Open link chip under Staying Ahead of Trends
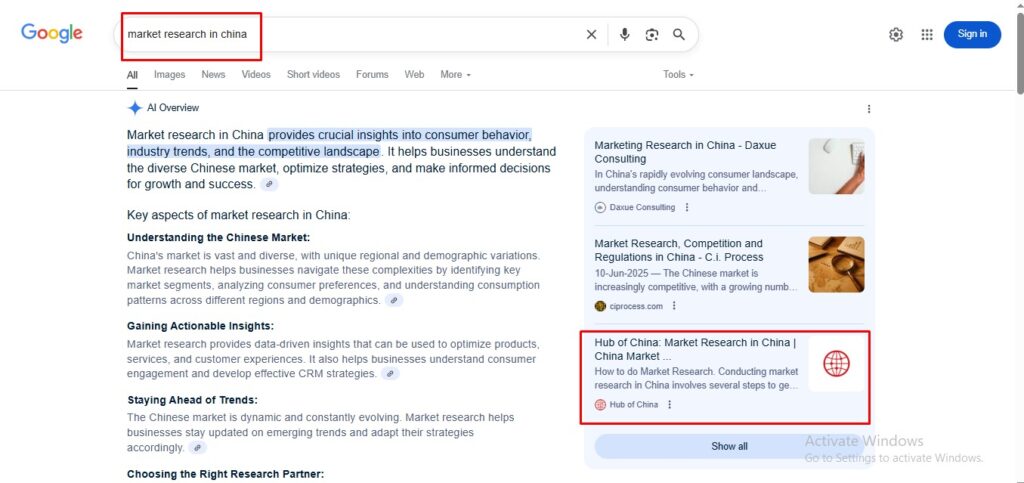 point(197,448)
